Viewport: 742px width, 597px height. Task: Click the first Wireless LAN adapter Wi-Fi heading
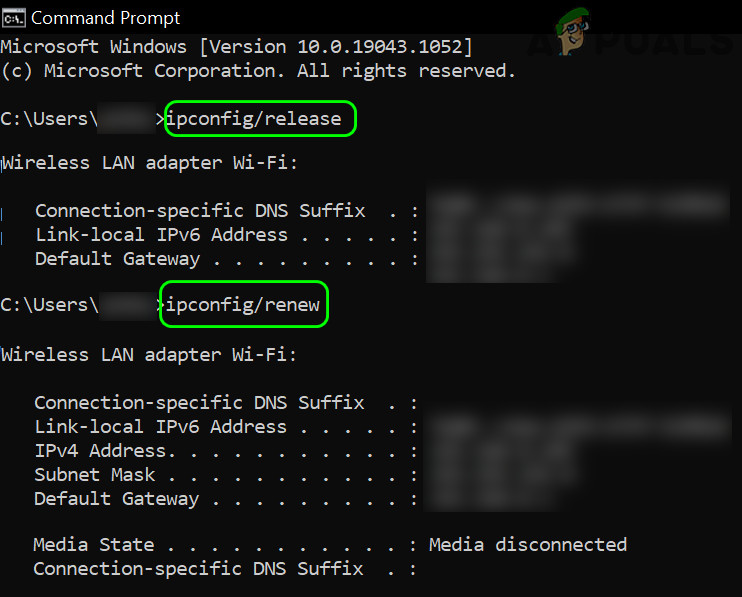[x=149, y=163]
